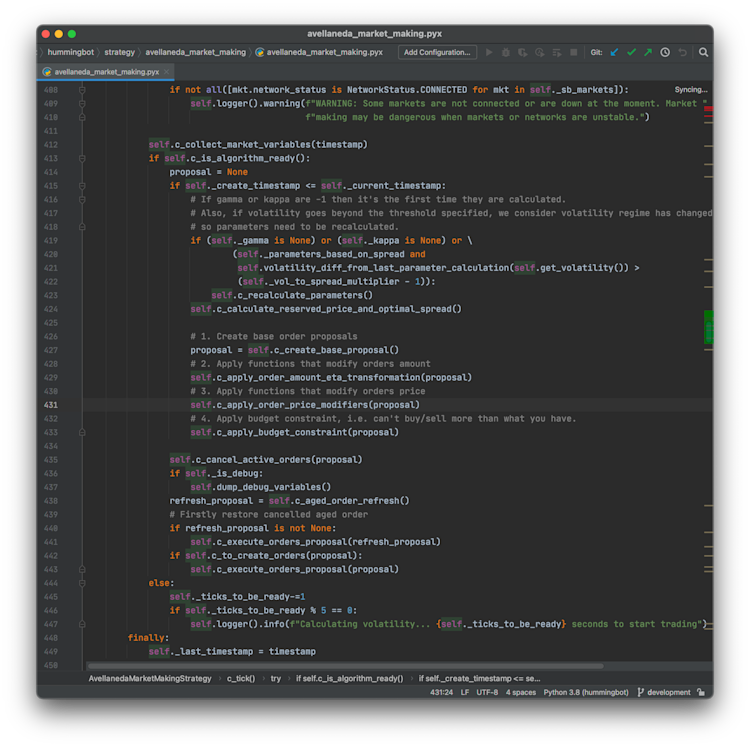Open the UTF-8 encoding selector
Screen dimensions: 750x747
click(x=487, y=692)
